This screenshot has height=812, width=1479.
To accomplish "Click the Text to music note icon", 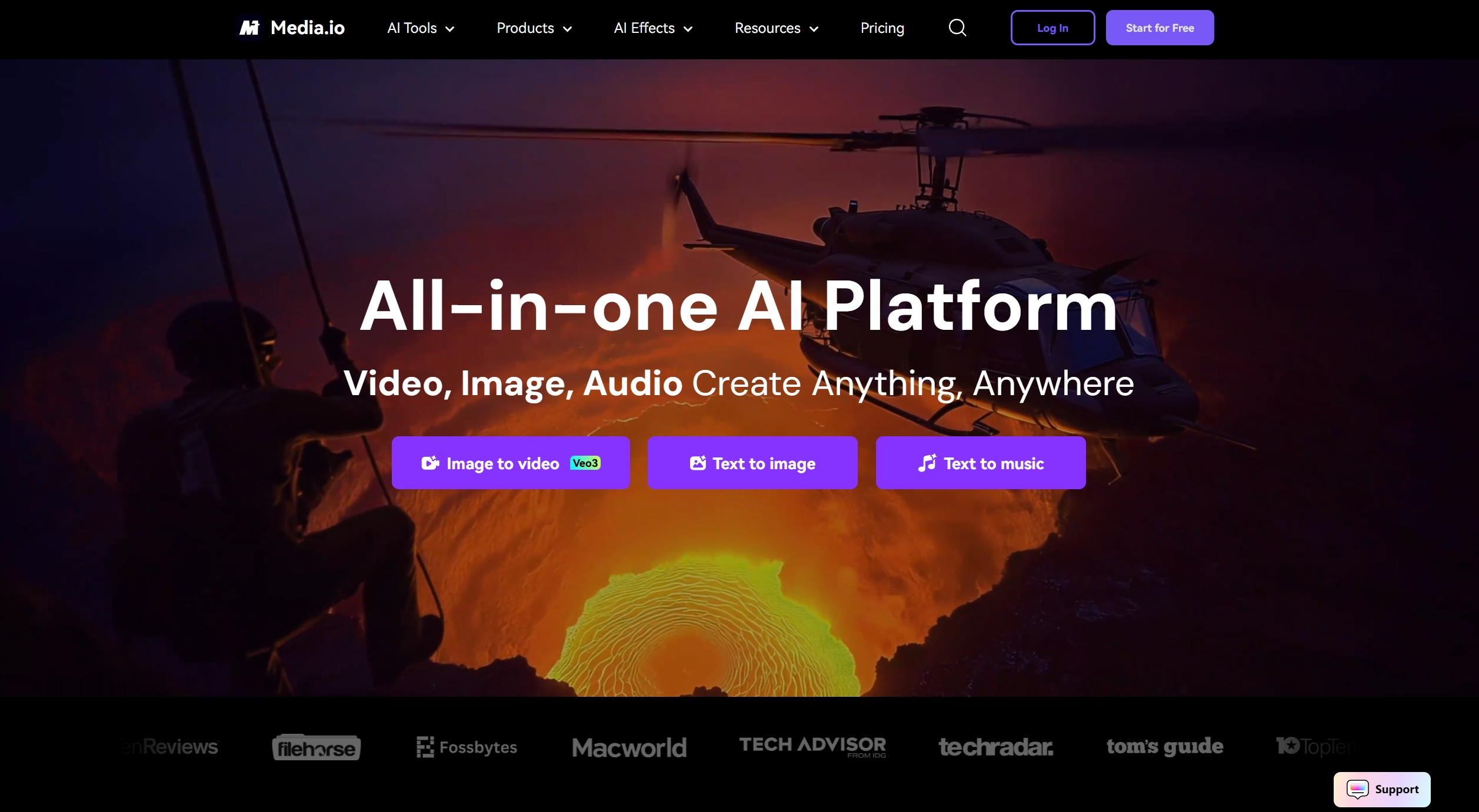I will tap(927, 463).
